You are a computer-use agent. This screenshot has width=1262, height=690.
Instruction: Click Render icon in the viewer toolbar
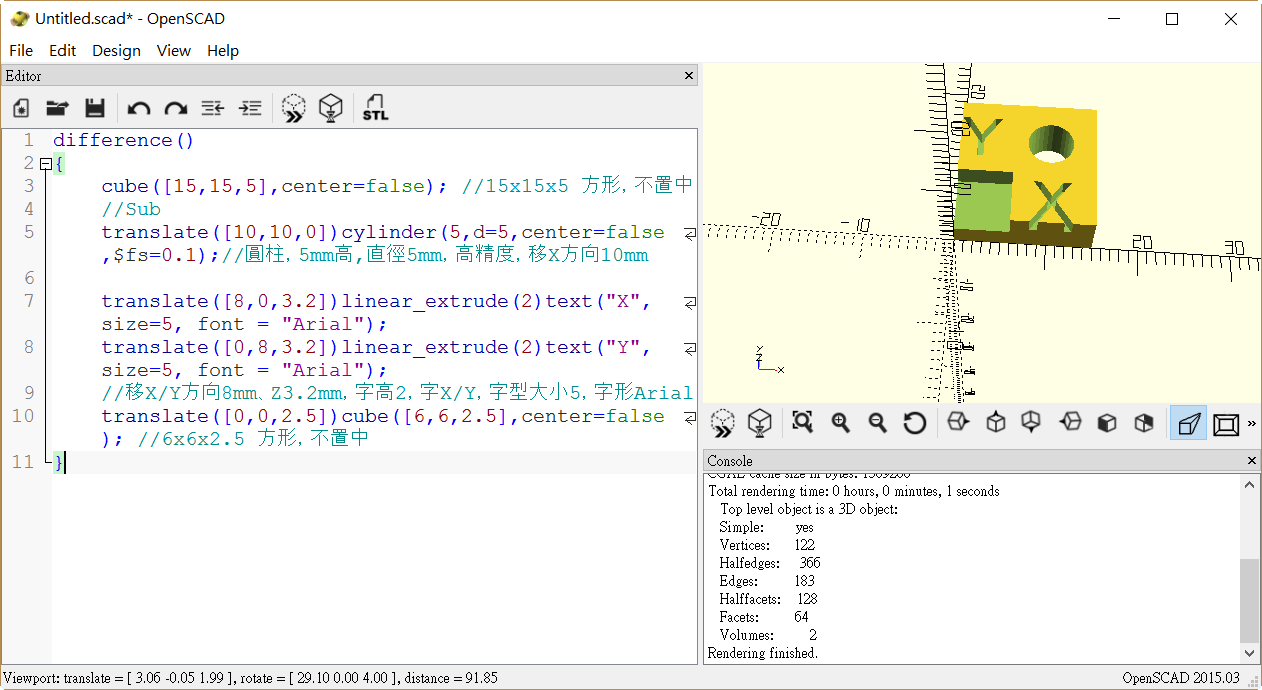pyautogui.click(x=760, y=423)
